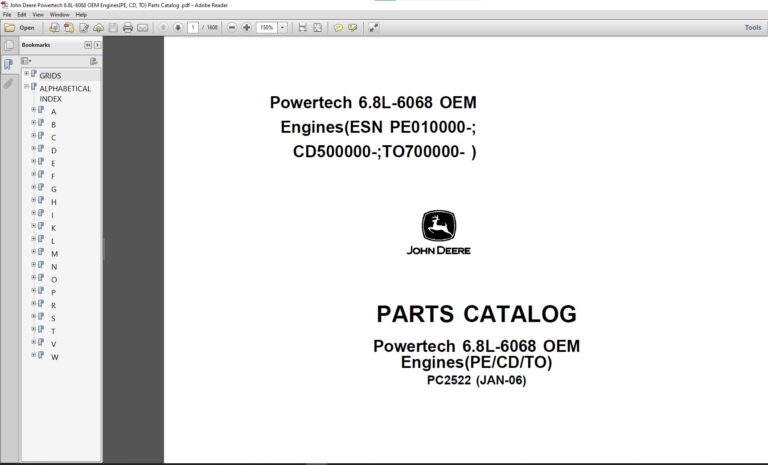The height and width of the screenshot is (465, 768).
Task: Select bookmark S
Action: pyautogui.click(x=53, y=318)
